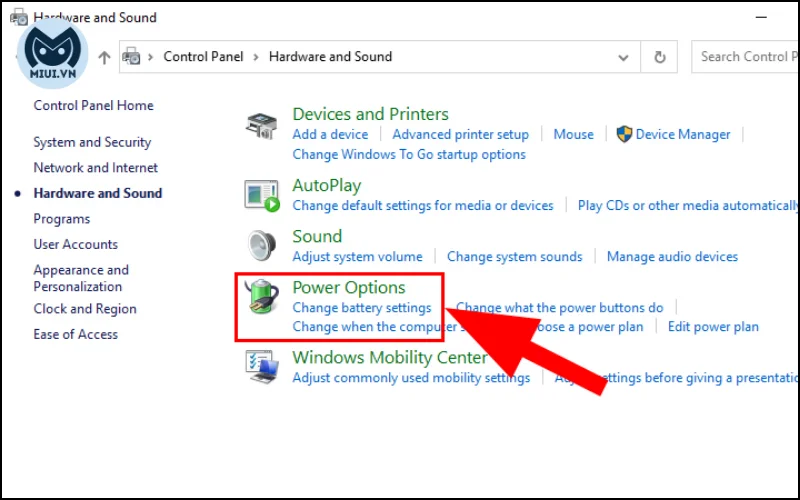Go to Control Panel Home

point(93,105)
